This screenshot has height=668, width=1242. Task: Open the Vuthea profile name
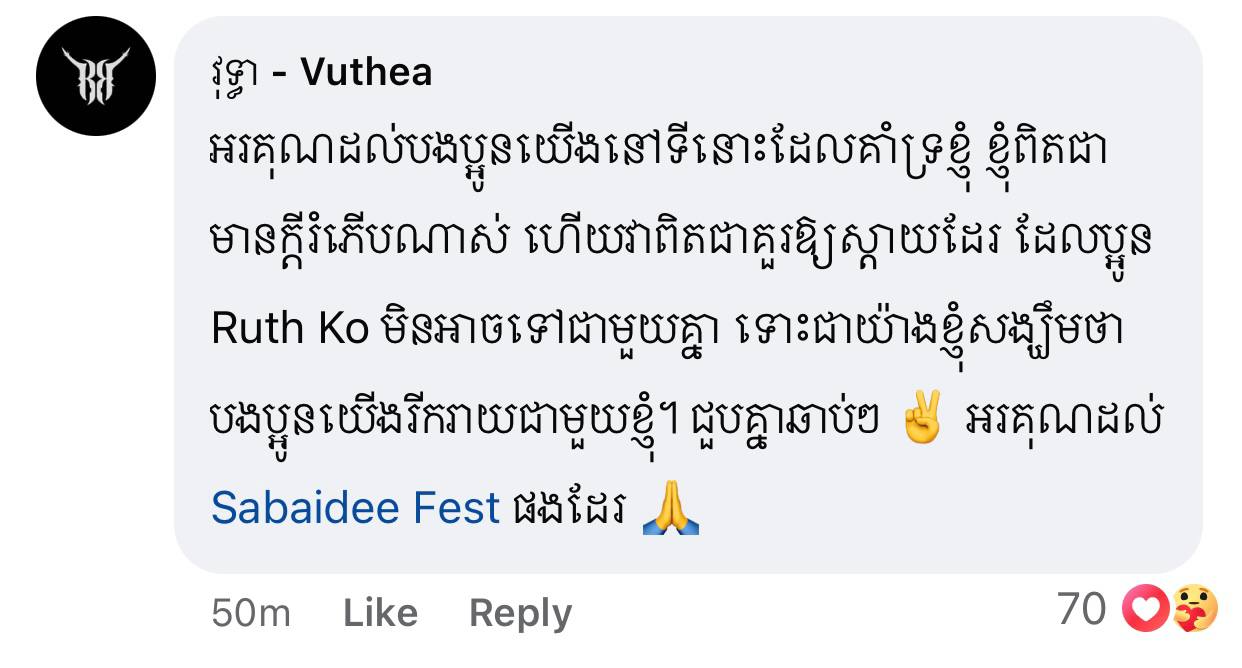366,72
